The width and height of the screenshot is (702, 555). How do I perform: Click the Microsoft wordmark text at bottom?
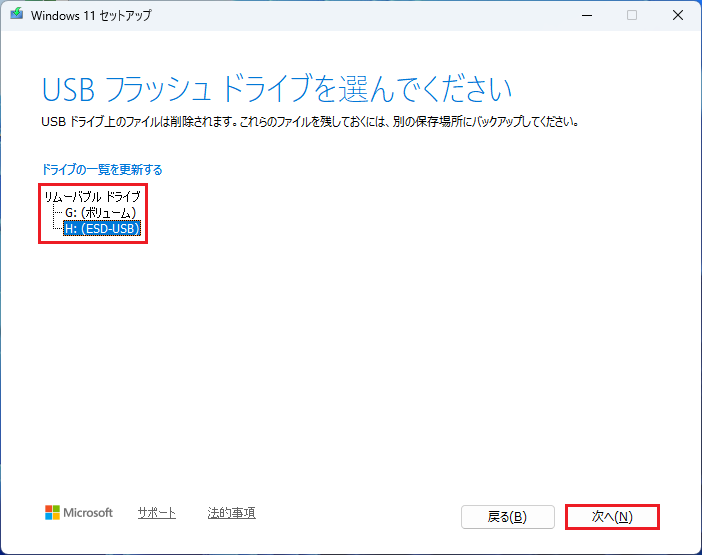89,513
